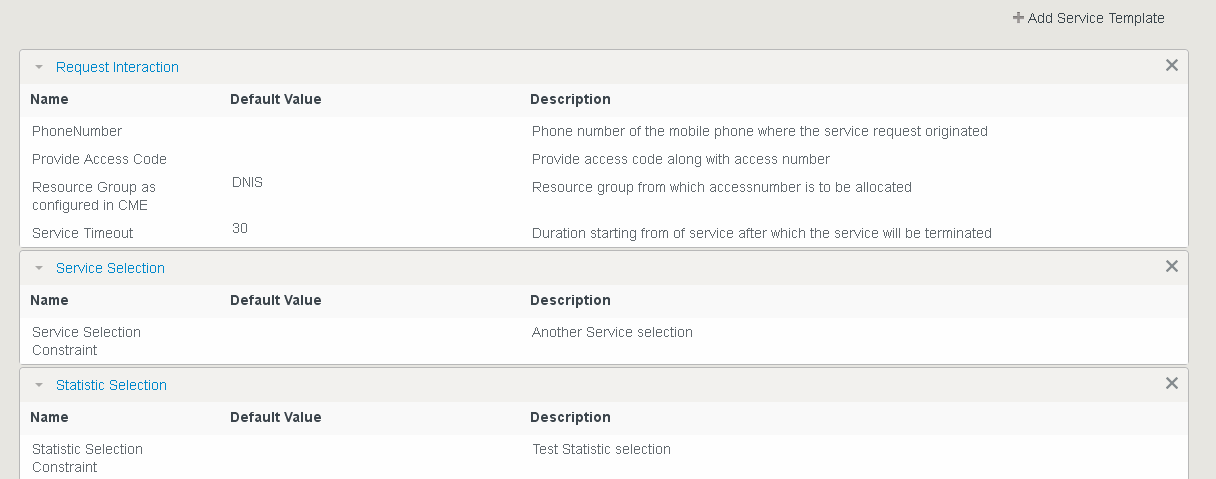Viewport: 1216px width, 479px height.
Task: Click Default Value header in Request Interaction
Action: [275, 99]
